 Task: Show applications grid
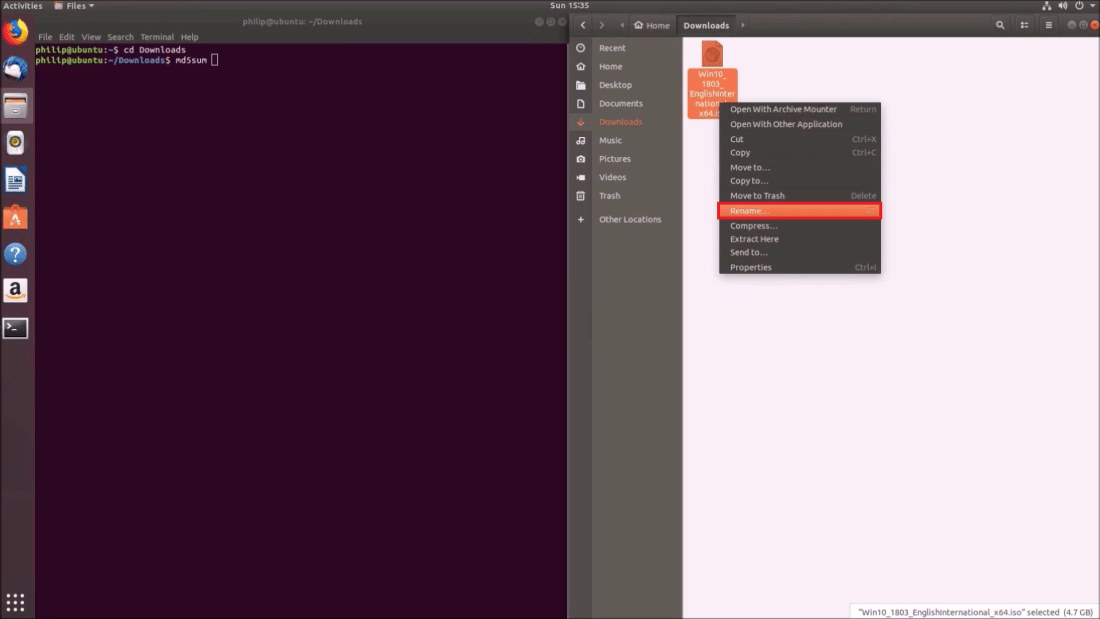tap(15, 602)
